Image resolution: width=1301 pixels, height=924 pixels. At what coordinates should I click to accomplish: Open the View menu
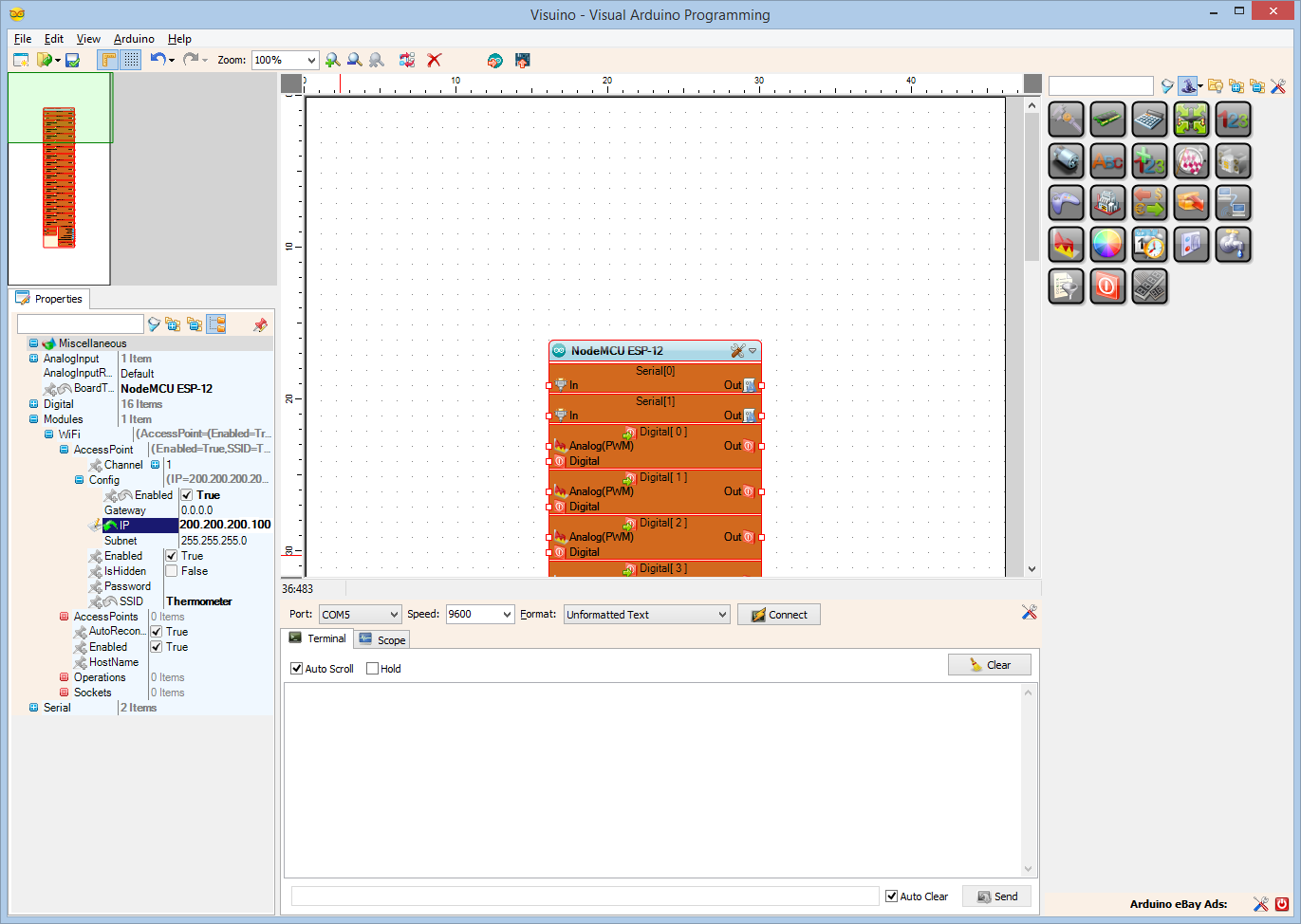88,39
